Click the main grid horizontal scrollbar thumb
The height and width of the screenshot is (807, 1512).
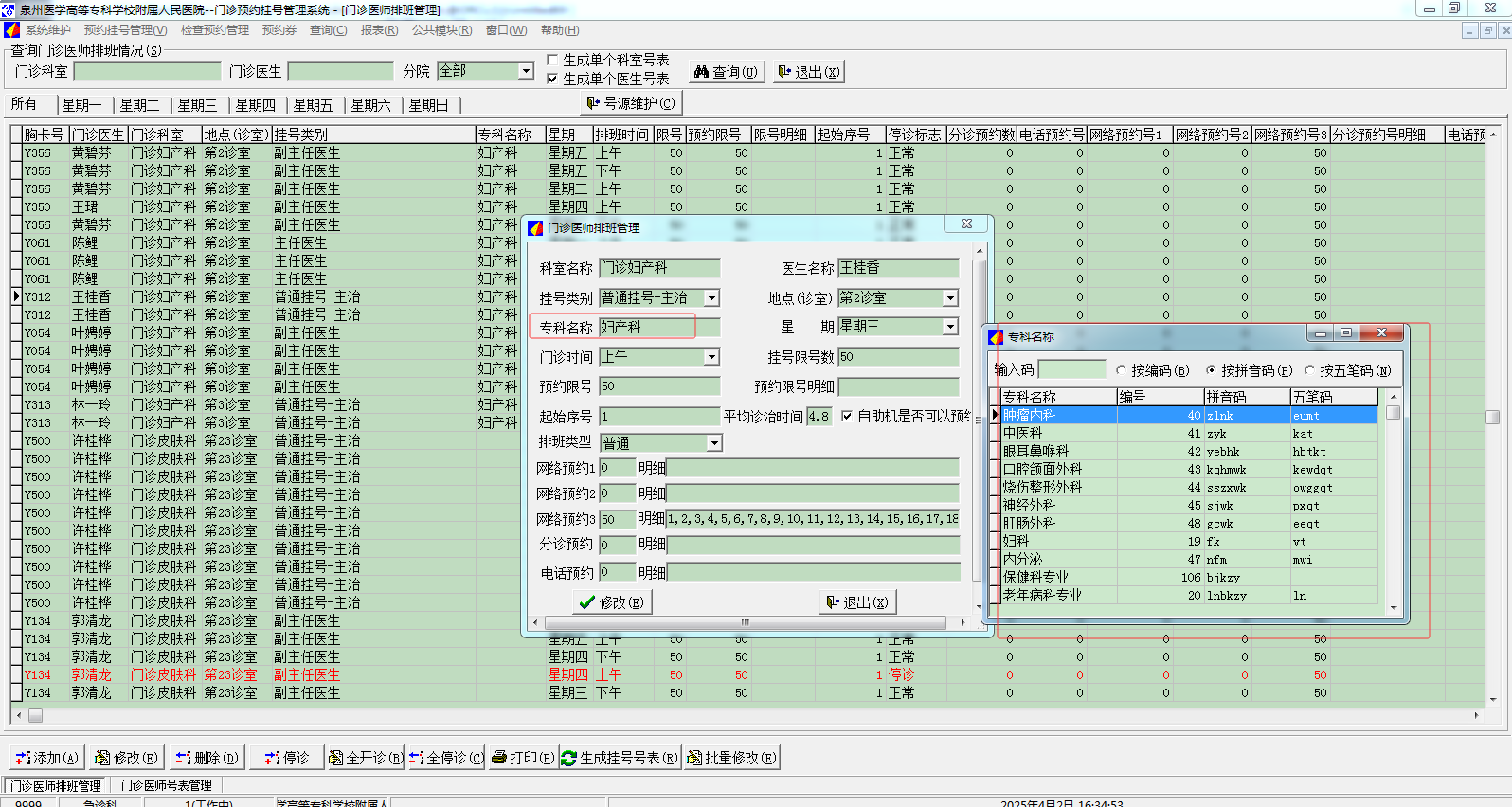35,716
